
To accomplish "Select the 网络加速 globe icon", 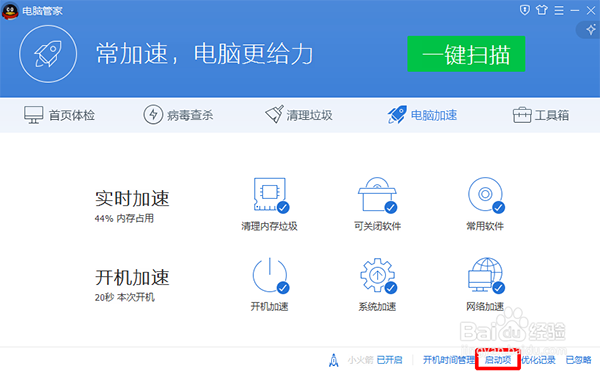I will 486,275.
